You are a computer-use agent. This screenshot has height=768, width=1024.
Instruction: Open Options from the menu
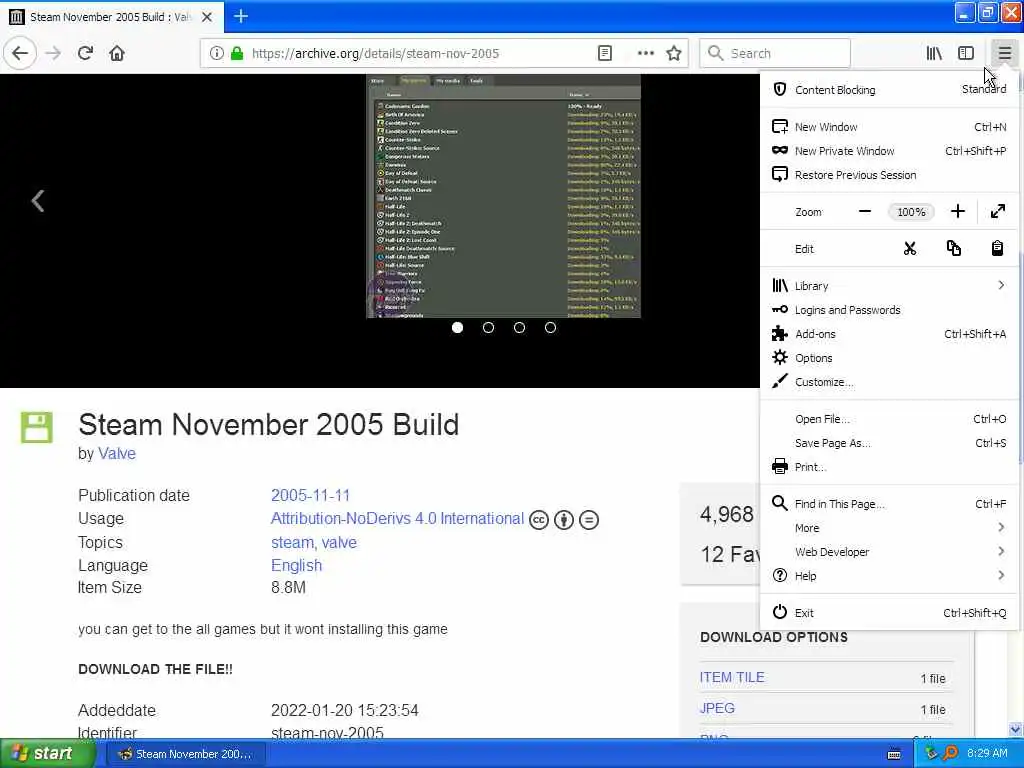click(889, 358)
